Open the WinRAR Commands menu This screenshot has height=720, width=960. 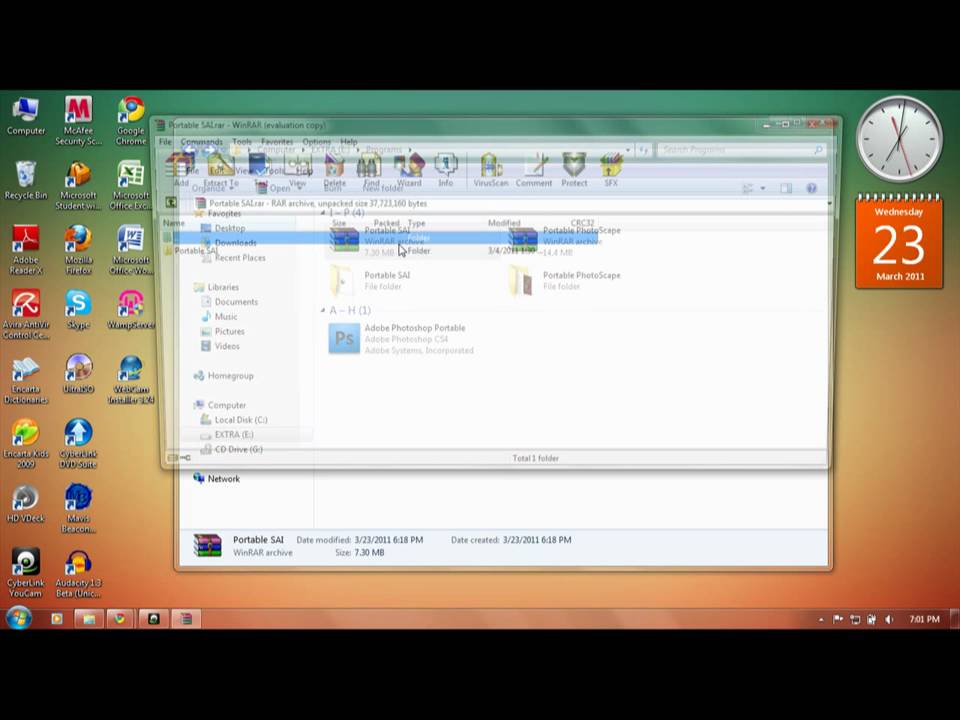click(x=201, y=141)
